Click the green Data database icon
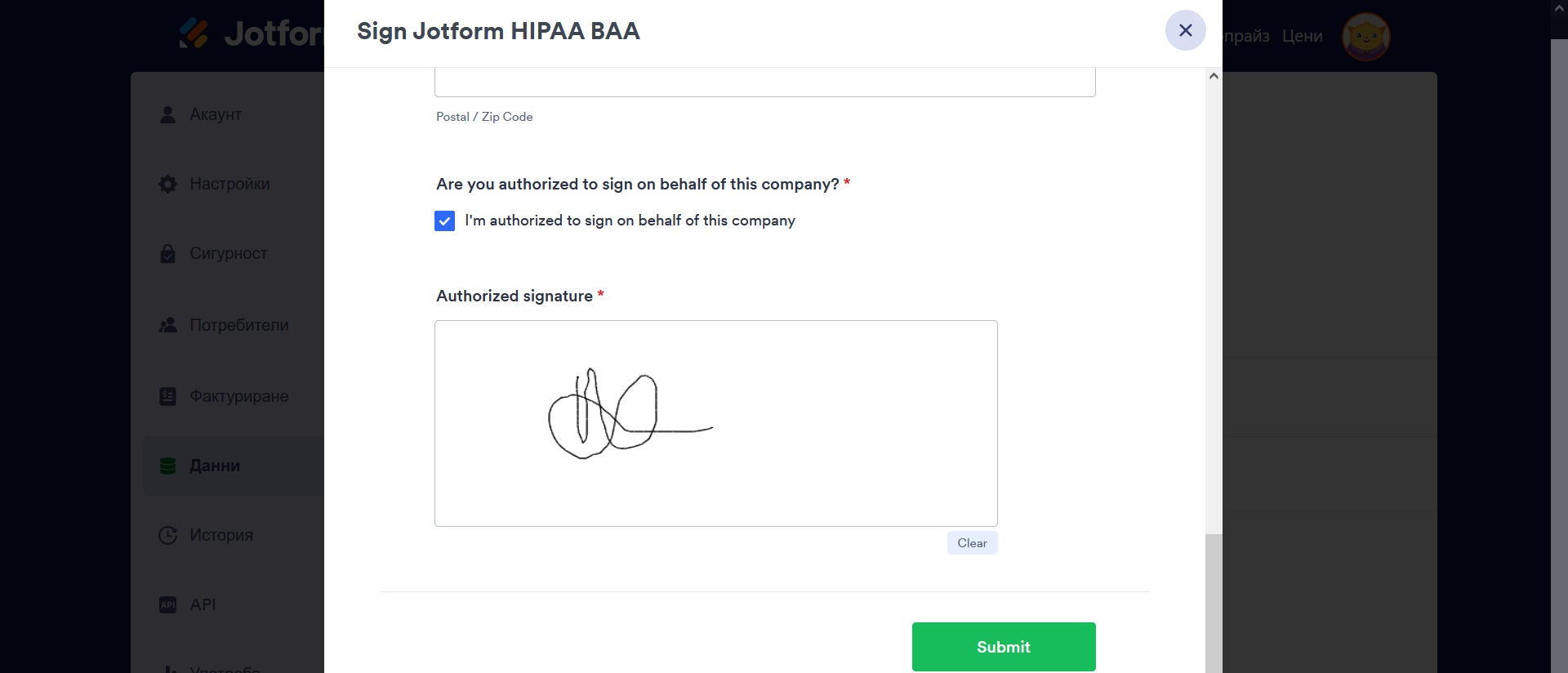 167,466
